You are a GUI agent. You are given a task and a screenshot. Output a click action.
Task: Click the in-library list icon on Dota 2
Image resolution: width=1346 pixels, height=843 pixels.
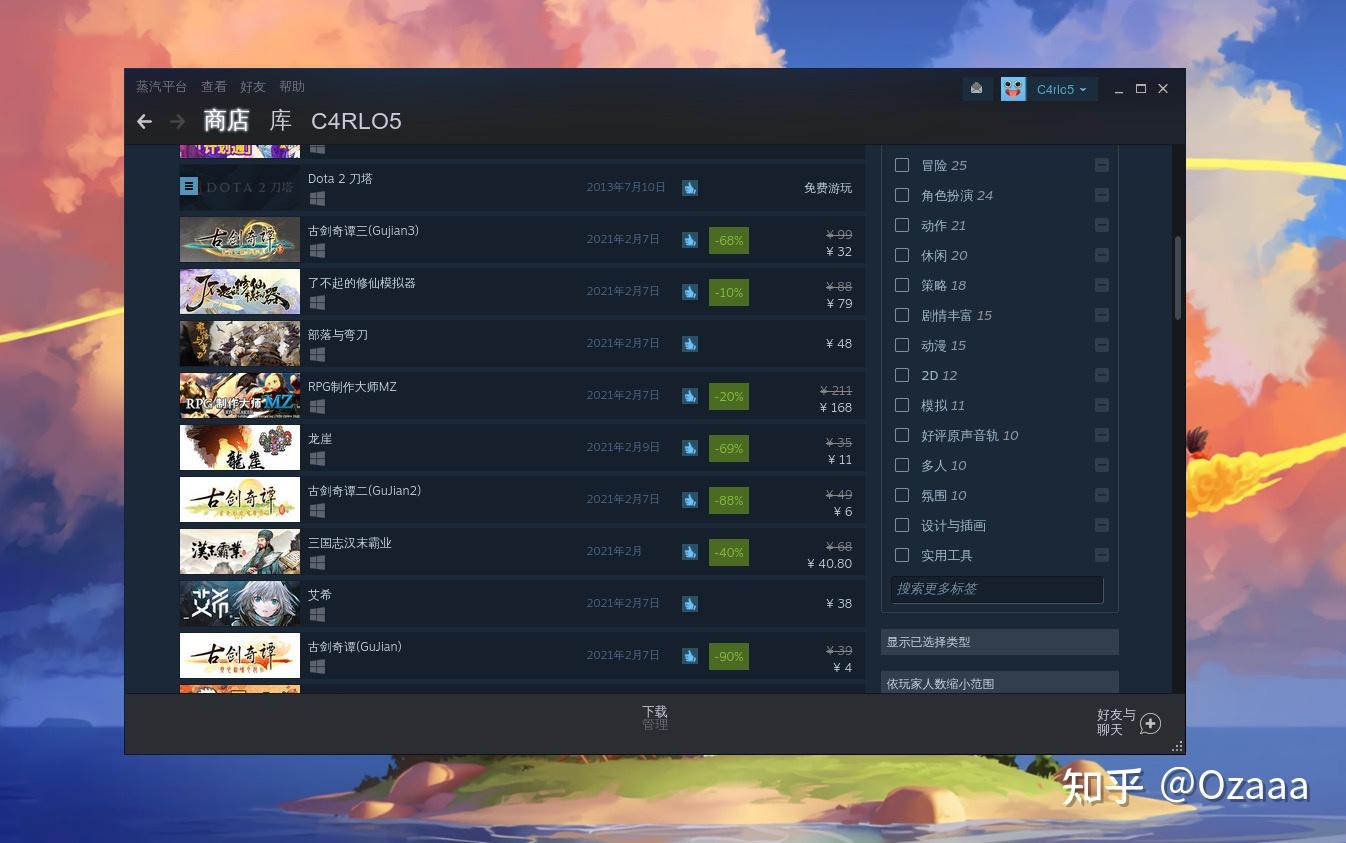189,186
